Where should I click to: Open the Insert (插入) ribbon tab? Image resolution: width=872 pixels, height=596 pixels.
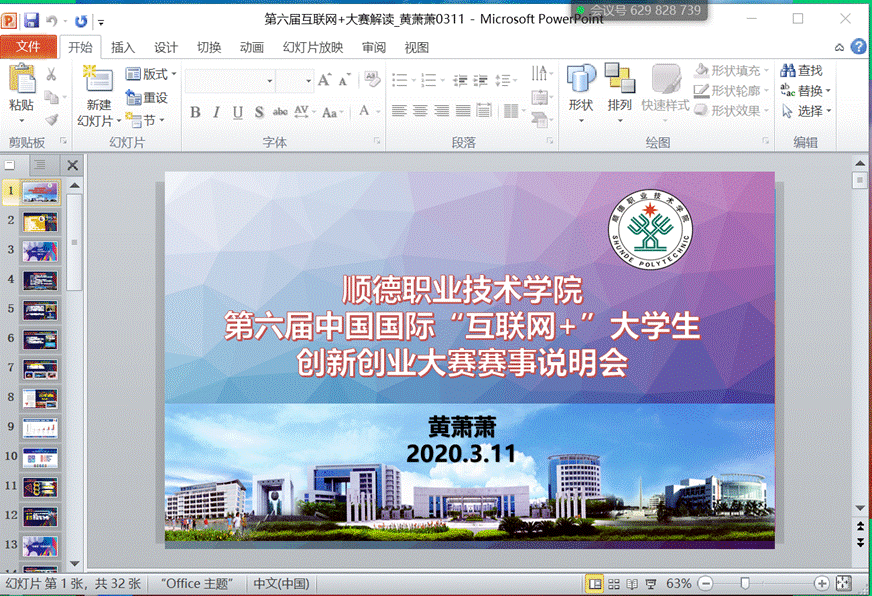(123, 47)
